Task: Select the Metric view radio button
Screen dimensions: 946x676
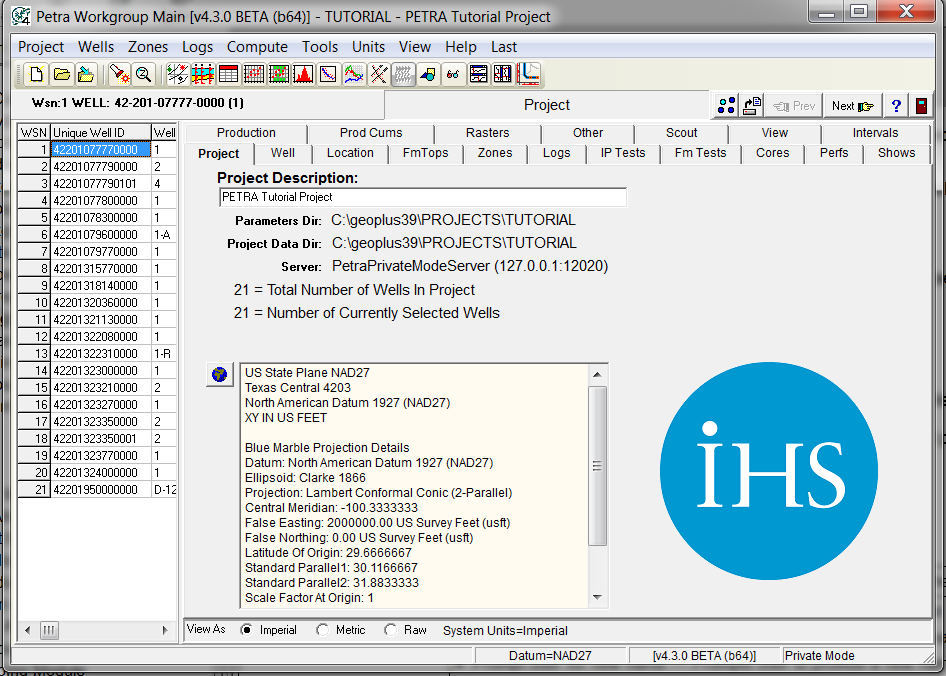Action: pos(323,630)
